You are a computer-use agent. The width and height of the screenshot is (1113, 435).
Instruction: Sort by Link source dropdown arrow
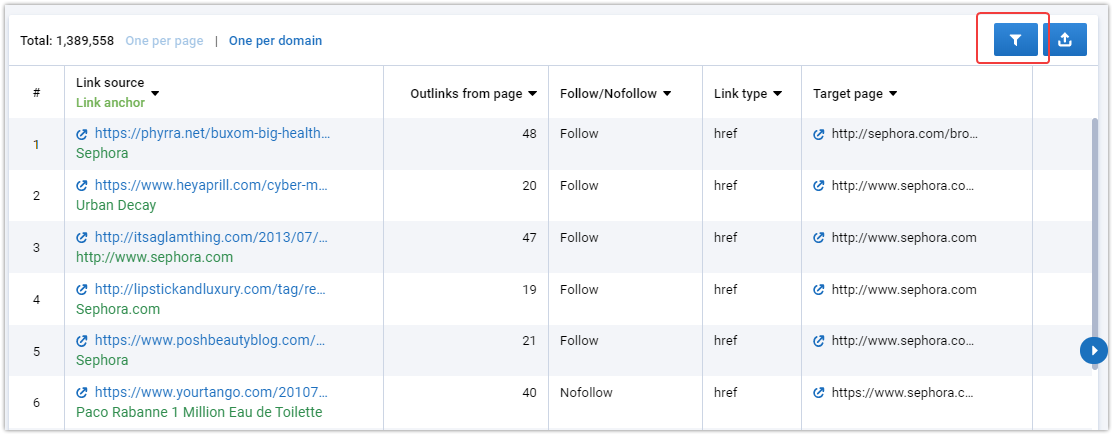tap(155, 94)
